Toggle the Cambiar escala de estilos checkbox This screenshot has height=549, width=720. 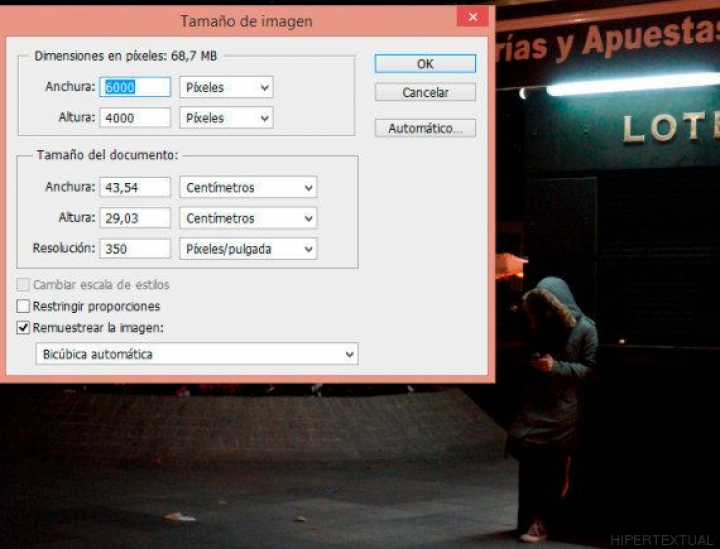tap(24, 285)
